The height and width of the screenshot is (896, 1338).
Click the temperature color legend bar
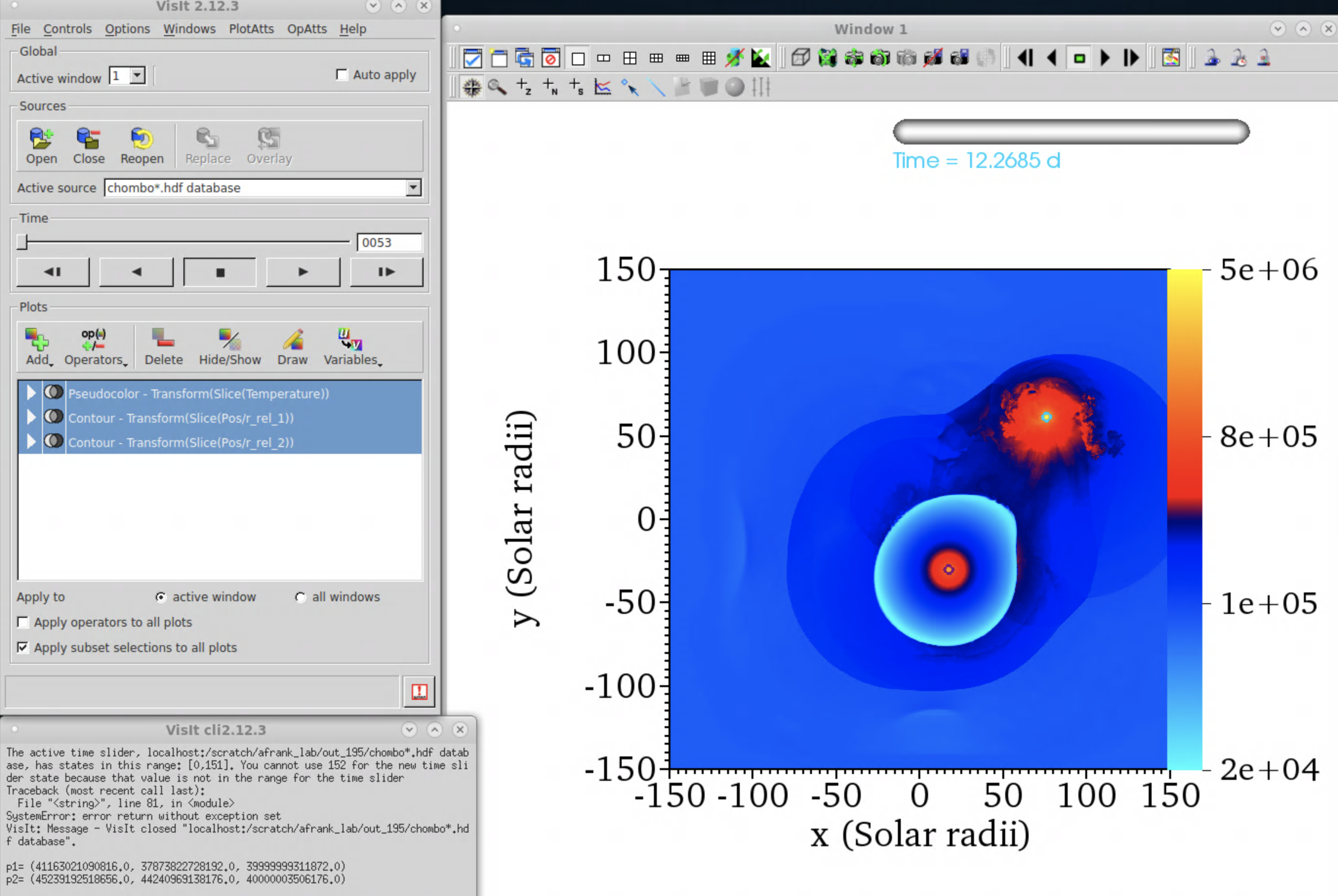[1184, 519]
